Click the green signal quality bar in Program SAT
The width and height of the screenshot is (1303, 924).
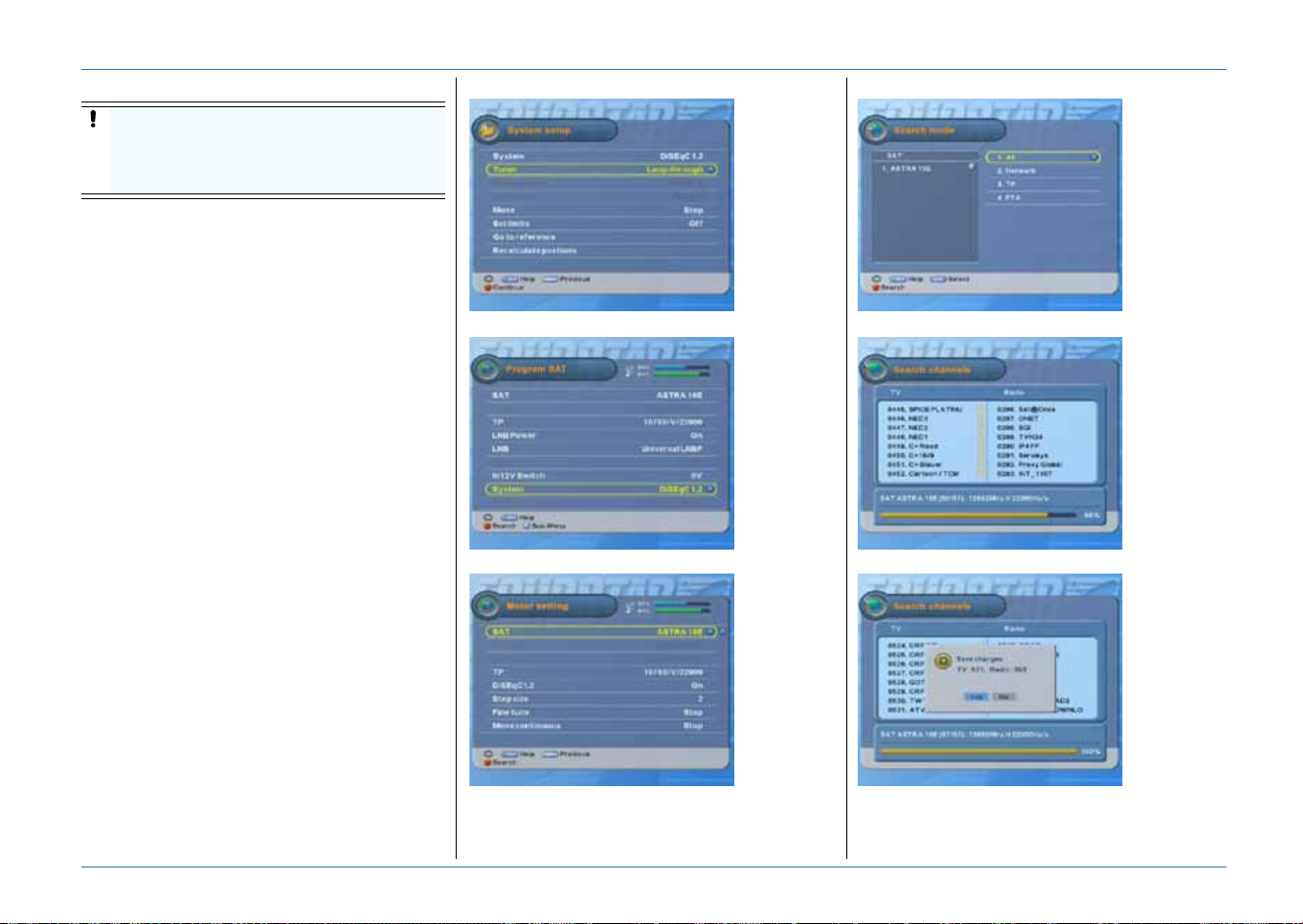(682, 373)
